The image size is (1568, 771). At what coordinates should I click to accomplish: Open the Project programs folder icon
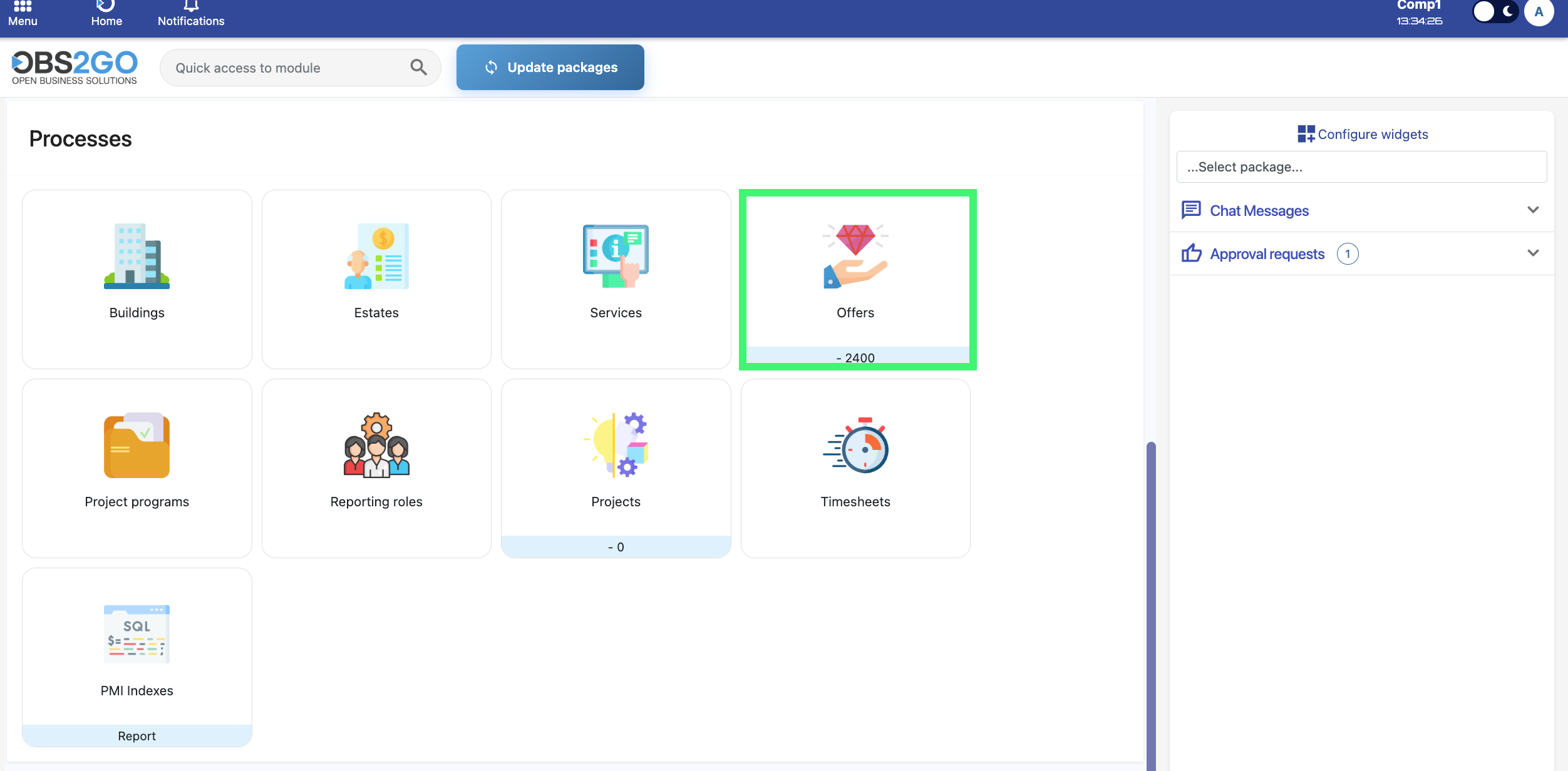pos(137,445)
